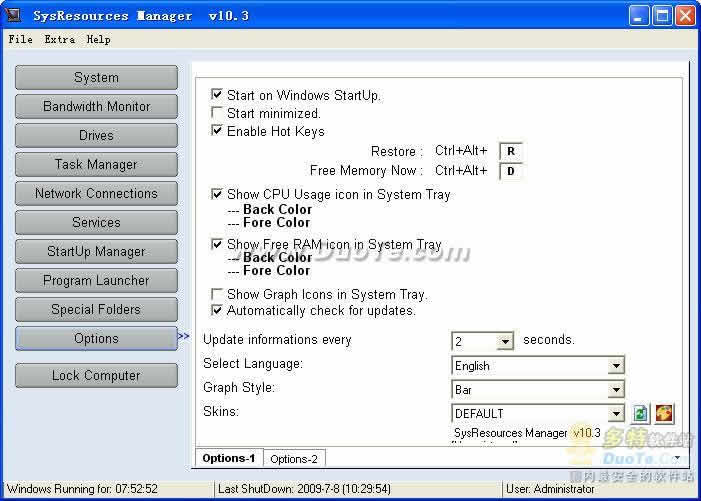Click the Lock Computer button
The height and width of the screenshot is (501, 701).
pos(96,375)
